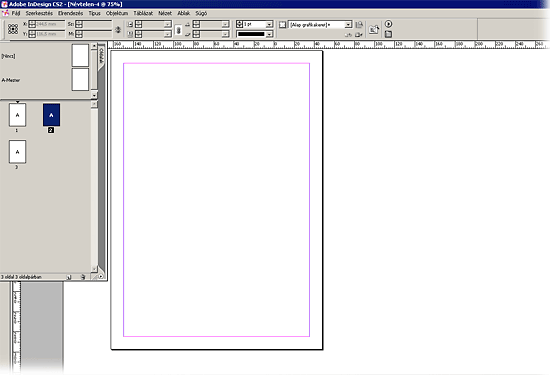Click the reference point locator grid icon
Screen dimensions: 550x375
[x=13, y=29]
